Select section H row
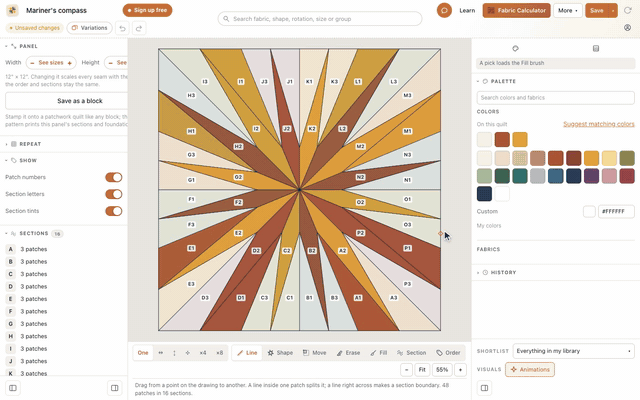This screenshot has width=640, height=400. pyautogui.click(x=64, y=336)
